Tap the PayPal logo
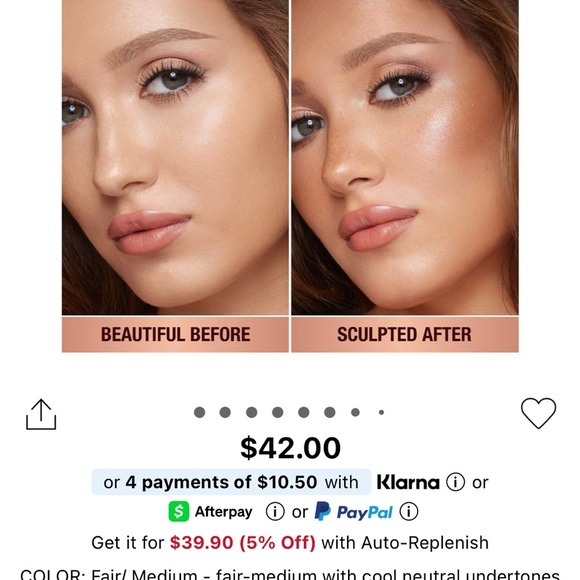580x580 pixels. tap(353, 512)
